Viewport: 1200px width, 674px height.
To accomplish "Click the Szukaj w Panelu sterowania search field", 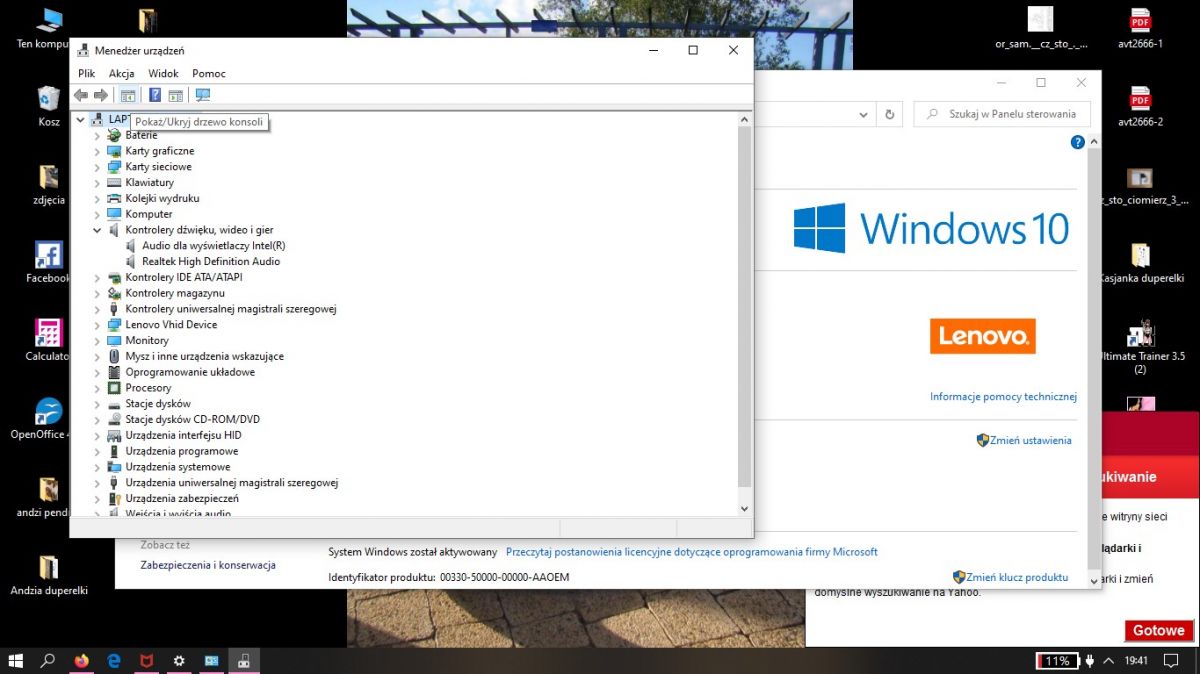I will [1003, 114].
